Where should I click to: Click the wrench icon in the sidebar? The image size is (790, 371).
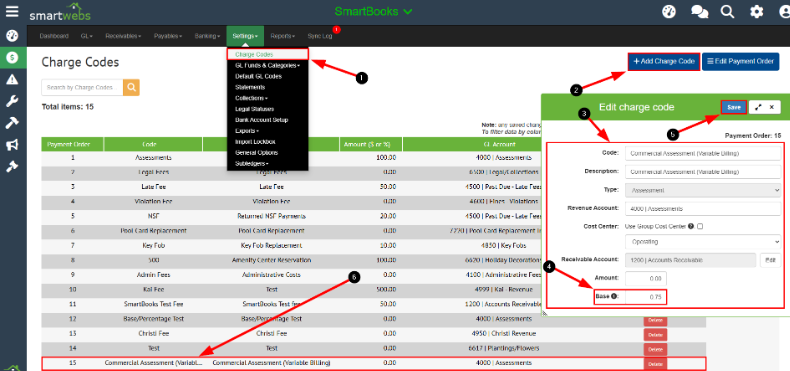tap(12, 101)
